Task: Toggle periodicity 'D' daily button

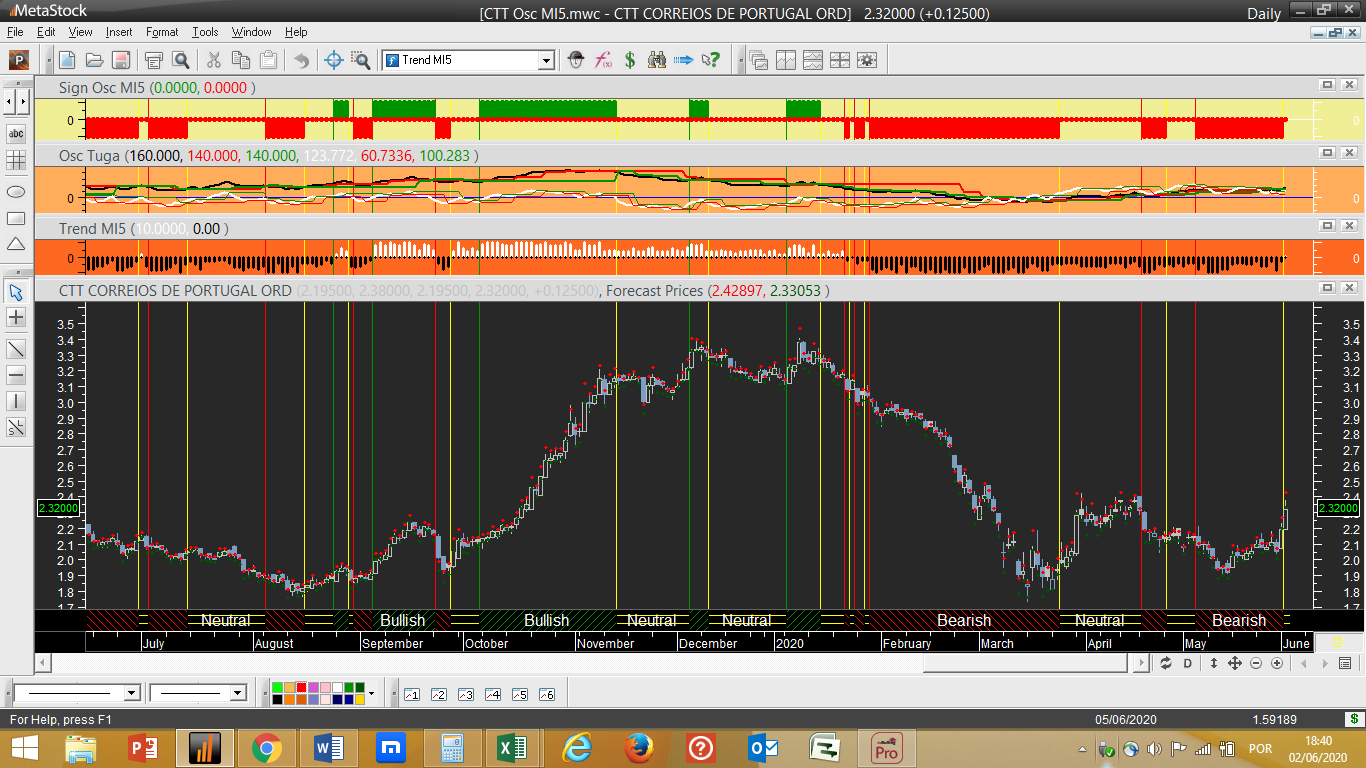Action: tap(1188, 663)
